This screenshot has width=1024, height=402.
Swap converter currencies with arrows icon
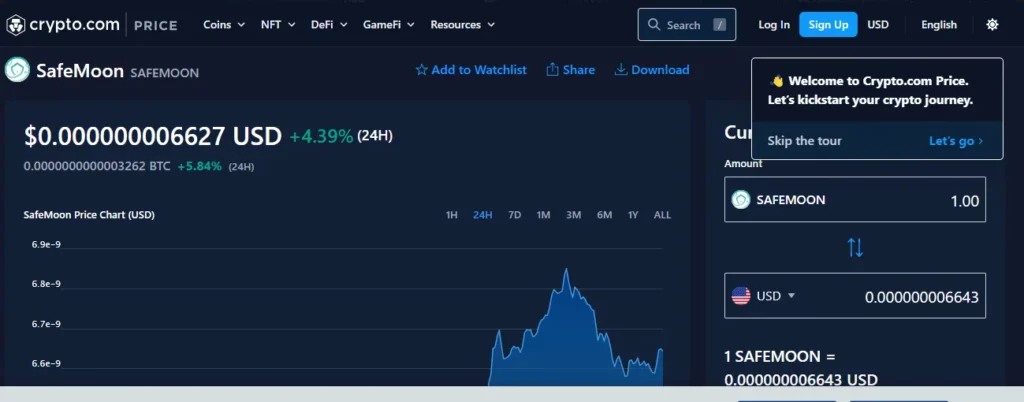tap(855, 247)
